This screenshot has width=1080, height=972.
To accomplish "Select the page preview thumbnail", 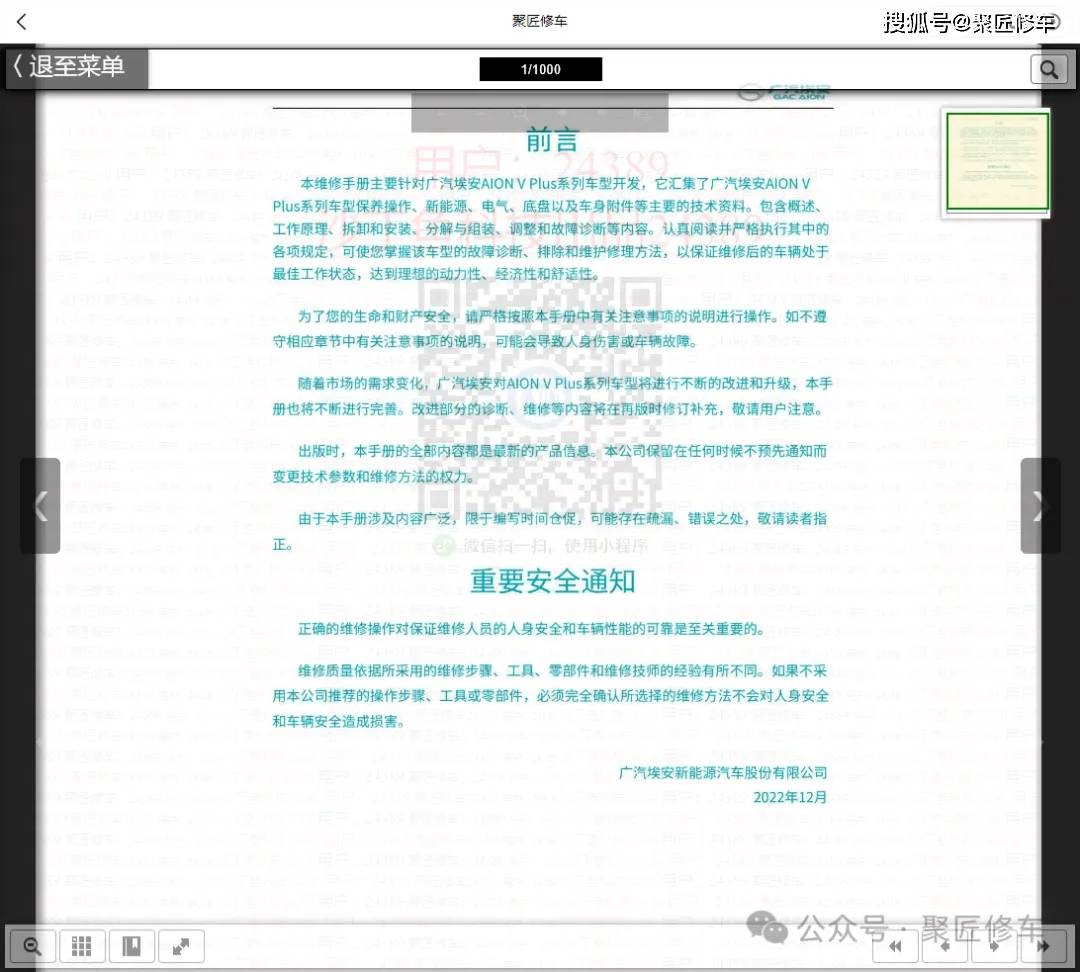I will (x=997, y=161).
